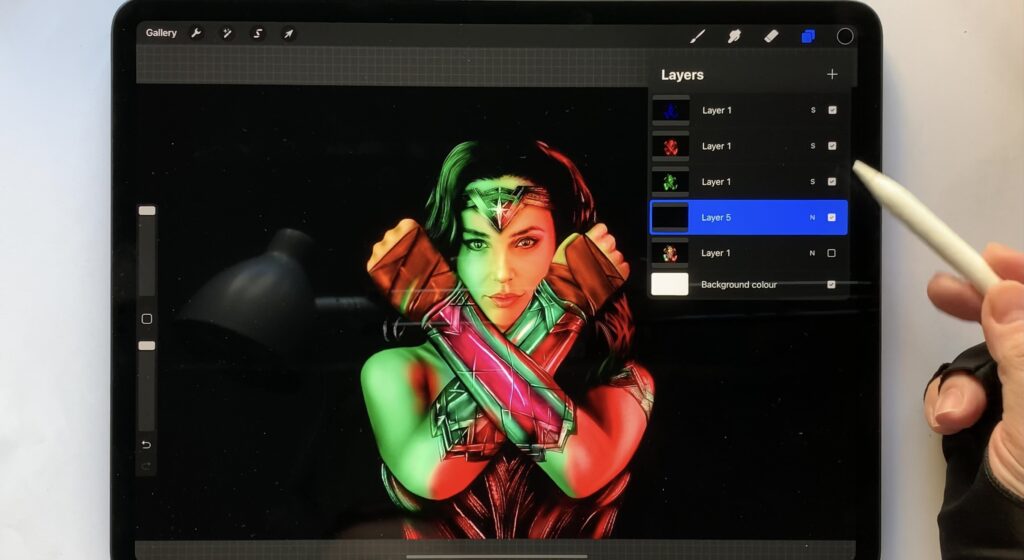Expand blend mode S on blue-thumbnail Layer 1
The image size is (1024, 560).
pos(812,110)
